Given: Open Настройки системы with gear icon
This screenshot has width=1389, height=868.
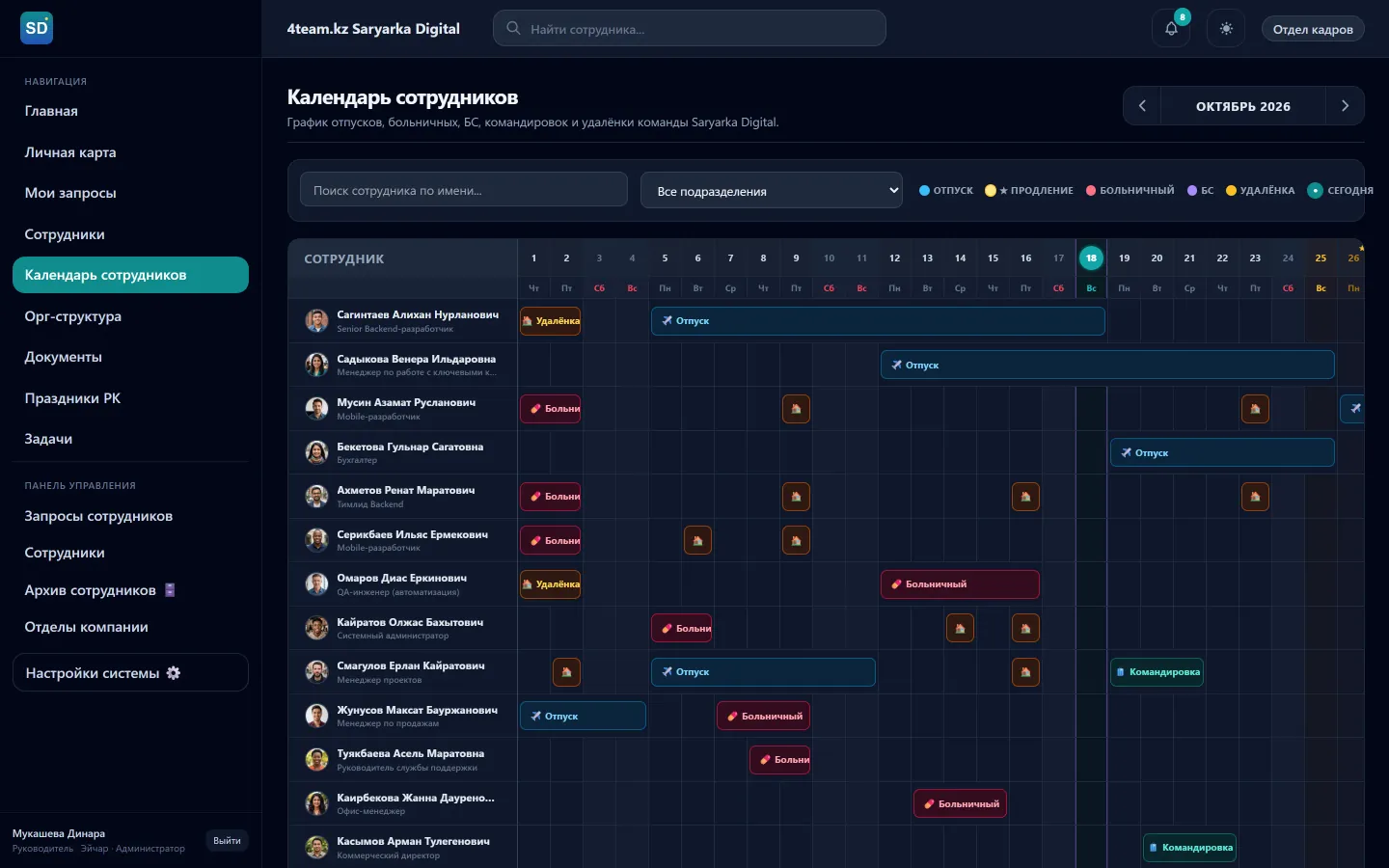Looking at the screenshot, I should [x=130, y=673].
